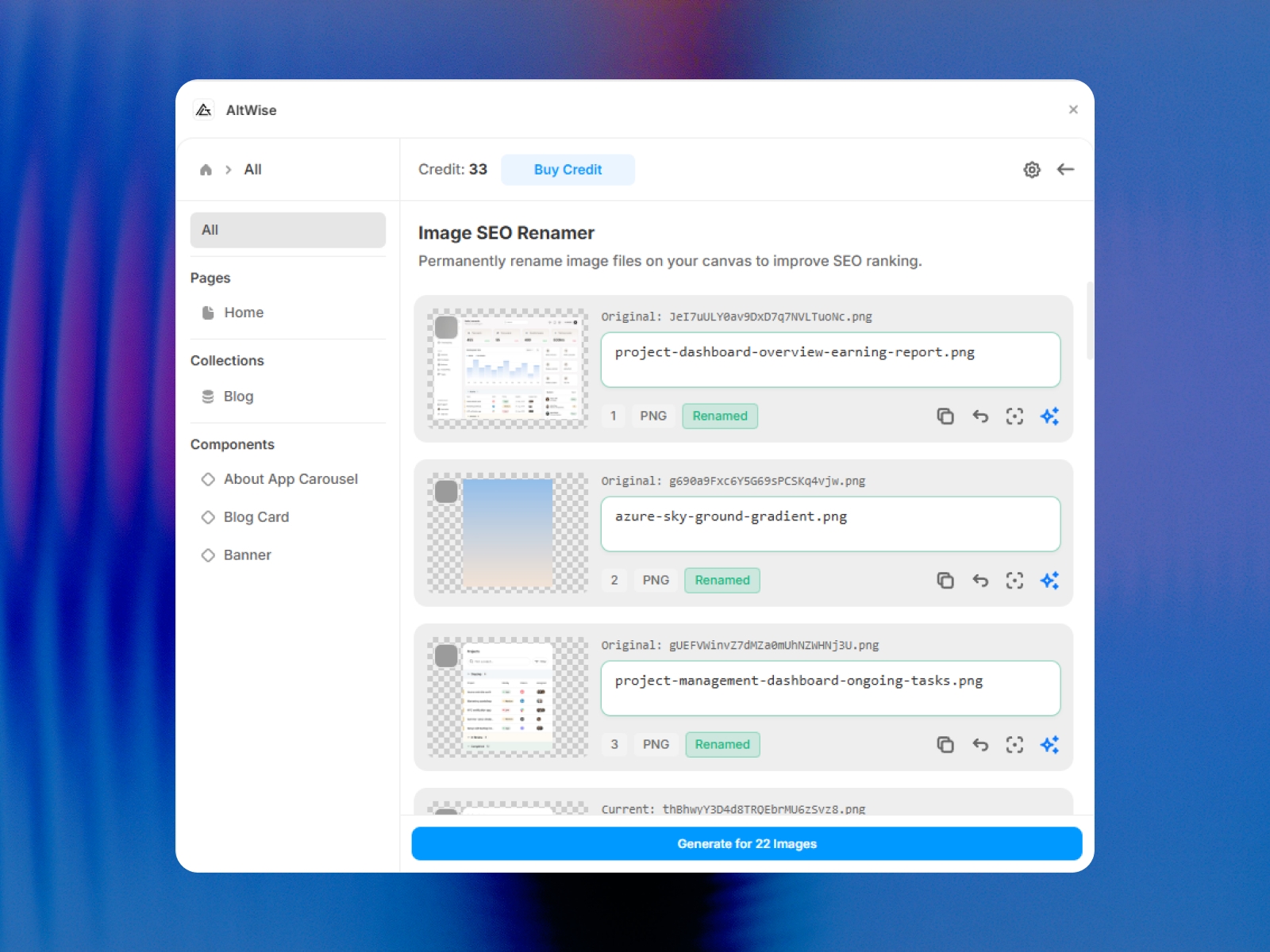Click Generate for 22 Images

745,843
